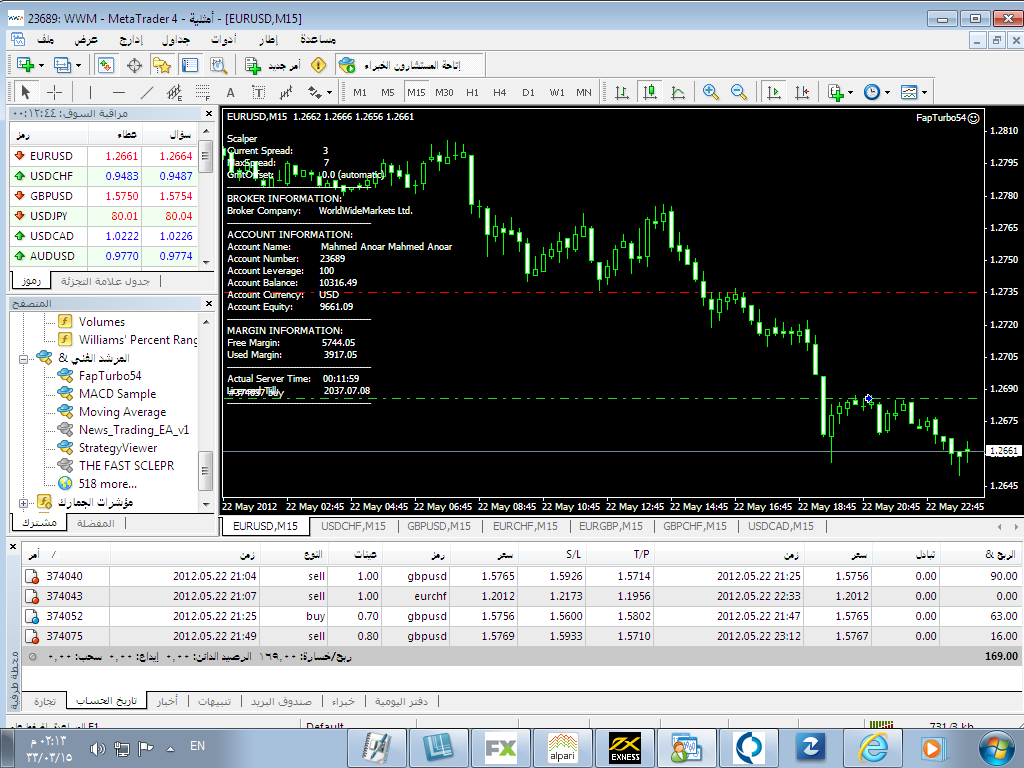This screenshot has height=768, width=1024.
Task: Open the ملف (File) menu
Action: [45, 39]
